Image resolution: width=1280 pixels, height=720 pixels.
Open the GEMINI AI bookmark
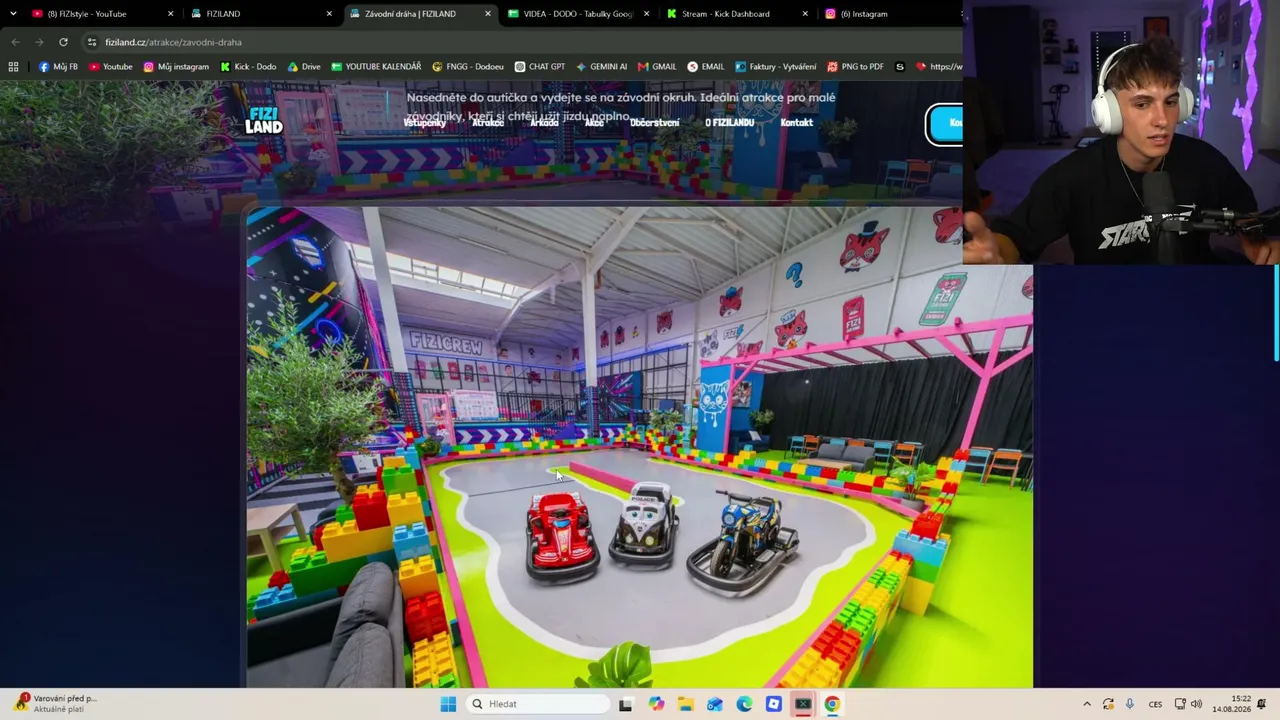[x=602, y=67]
